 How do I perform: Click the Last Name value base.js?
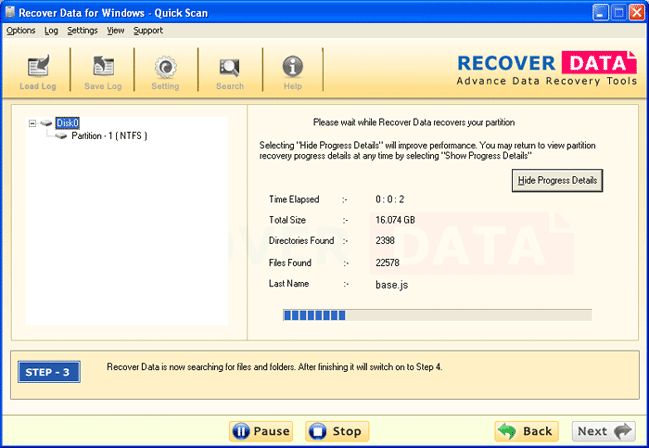point(392,285)
